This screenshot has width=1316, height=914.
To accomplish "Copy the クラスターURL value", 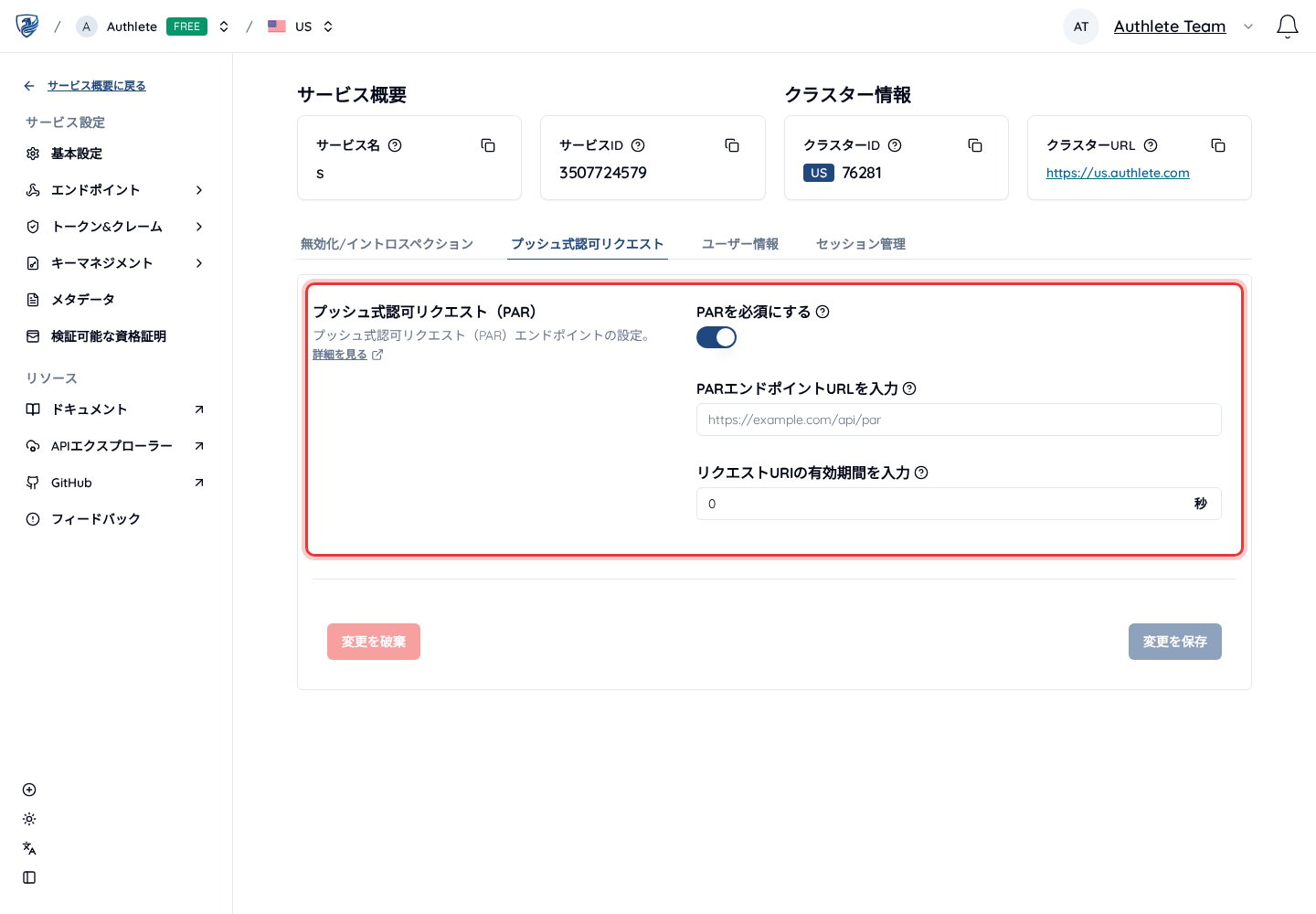I will click(1218, 145).
